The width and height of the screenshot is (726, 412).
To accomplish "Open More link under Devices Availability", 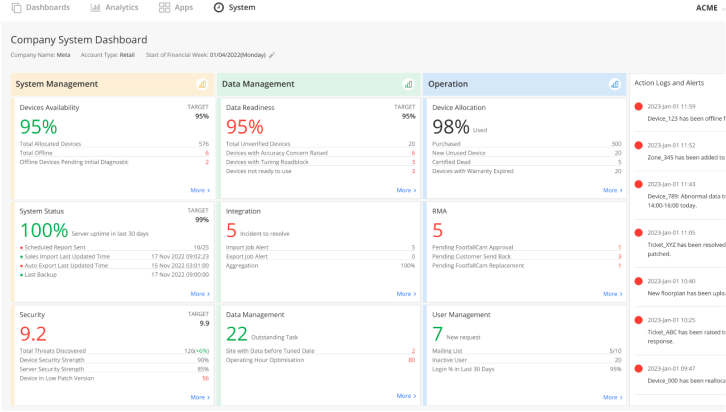I will pos(200,190).
